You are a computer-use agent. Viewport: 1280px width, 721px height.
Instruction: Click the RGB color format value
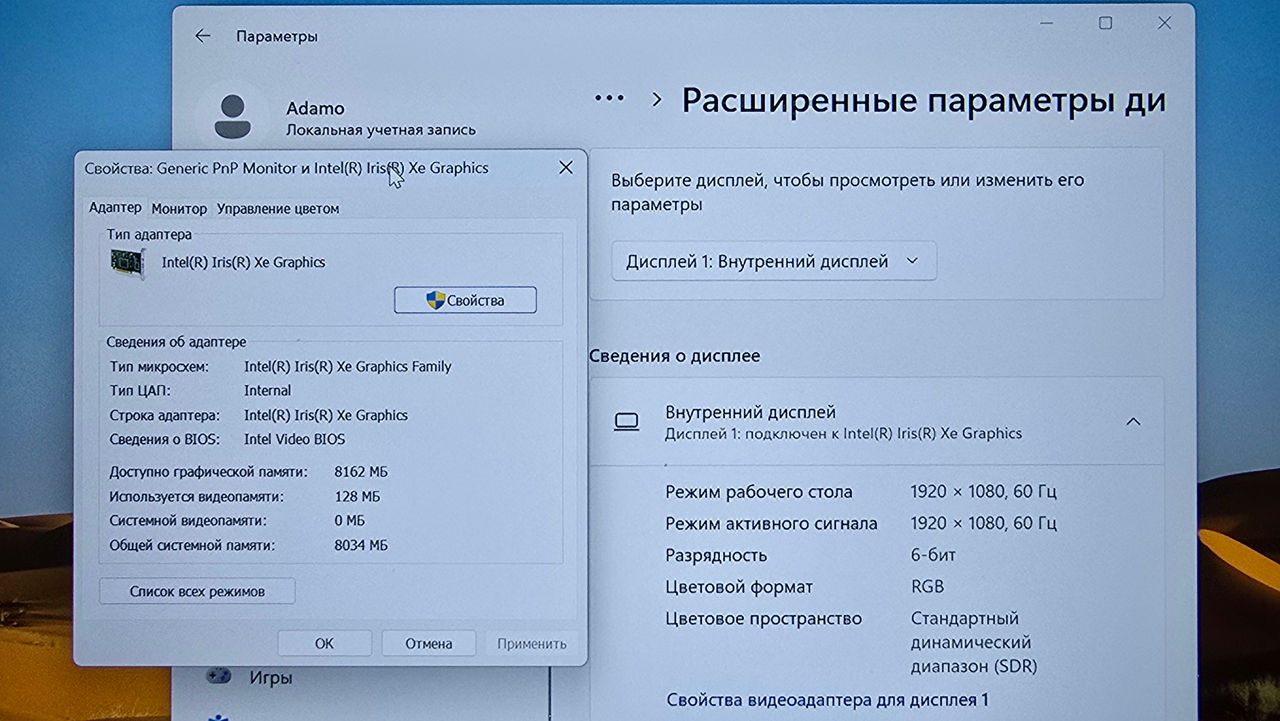pos(927,586)
